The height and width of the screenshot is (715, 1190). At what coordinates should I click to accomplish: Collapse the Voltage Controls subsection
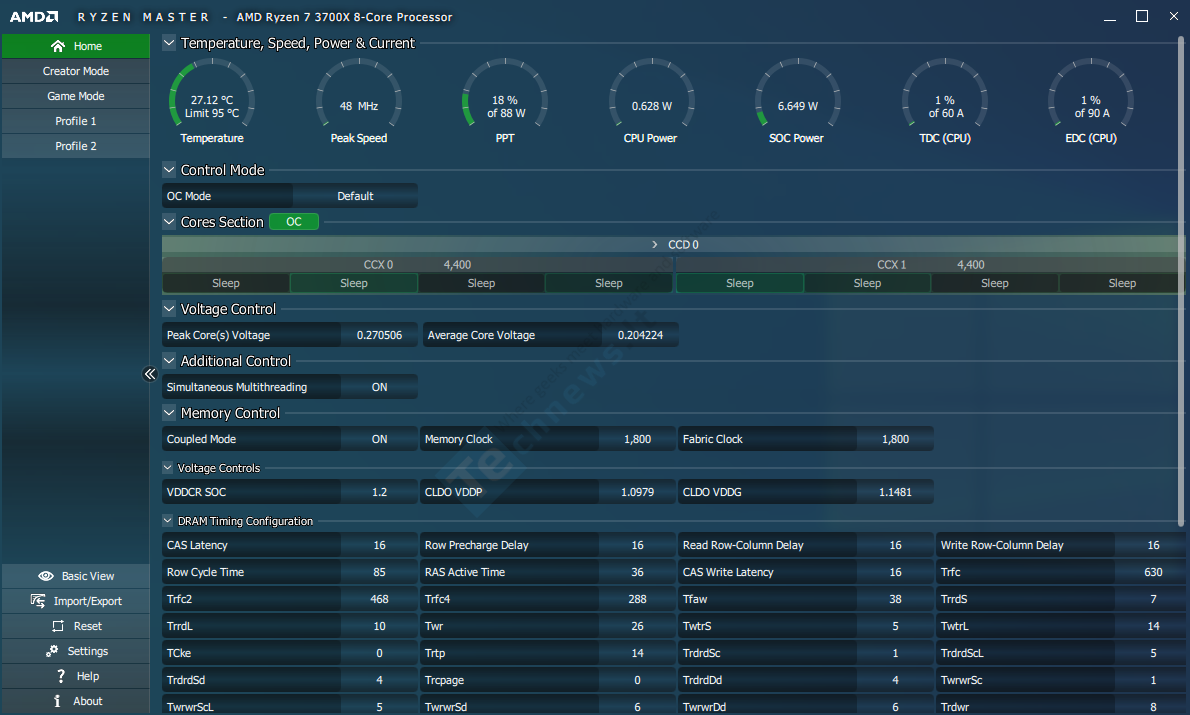pyautogui.click(x=168, y=468)
